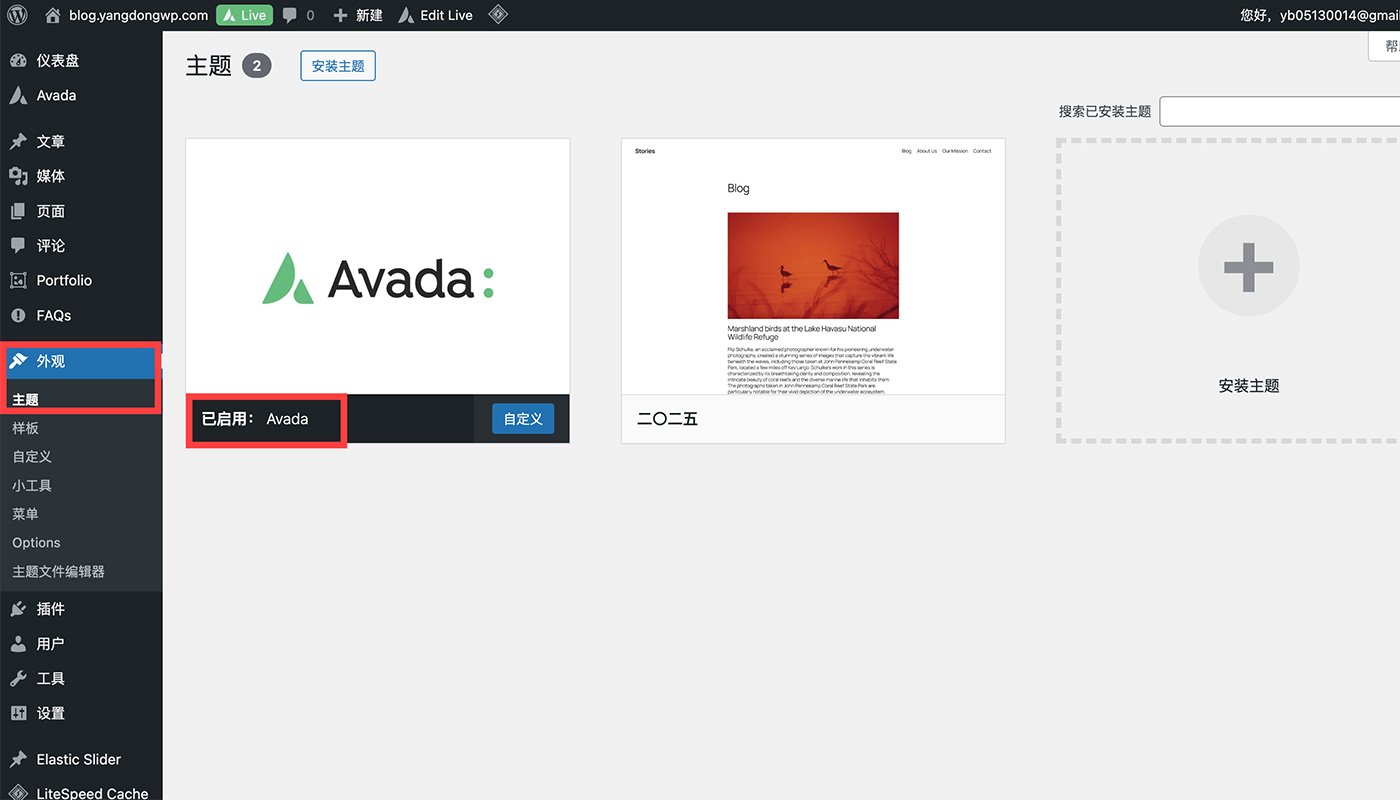Focus the search installed themes field
This screenshot has height=800, width=1400.
click(1280, 112)
